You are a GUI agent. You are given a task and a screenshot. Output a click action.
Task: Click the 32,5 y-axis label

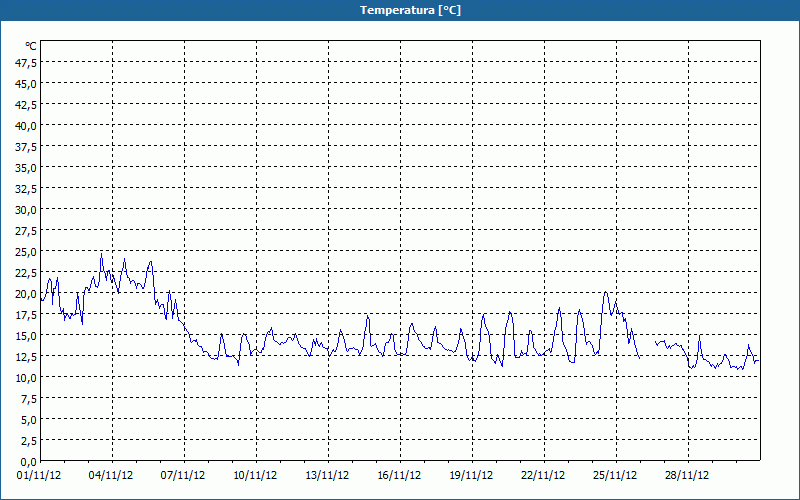tap(26, 189)
